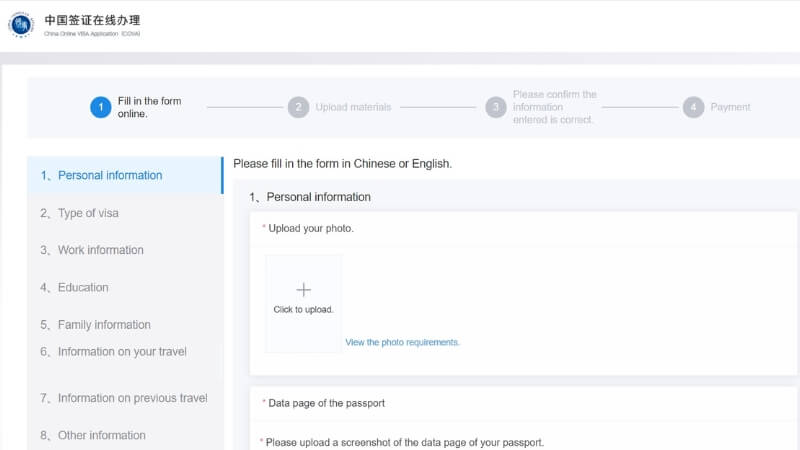Go to Other information section
The height and width of the screenshot is (450, 800).
pyautogui.click(x=101, y=435)
